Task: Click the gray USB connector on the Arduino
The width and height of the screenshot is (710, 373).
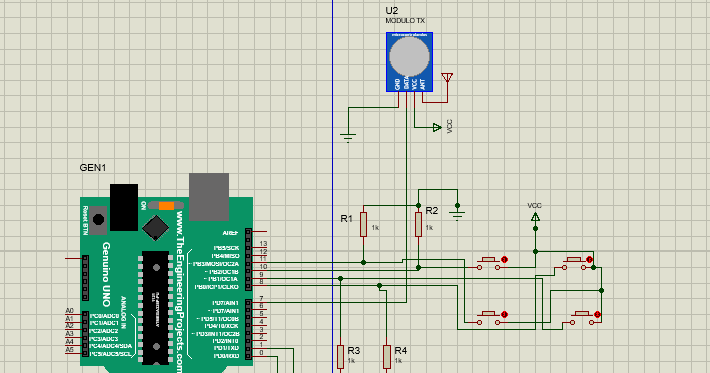Action: (209, 196)
